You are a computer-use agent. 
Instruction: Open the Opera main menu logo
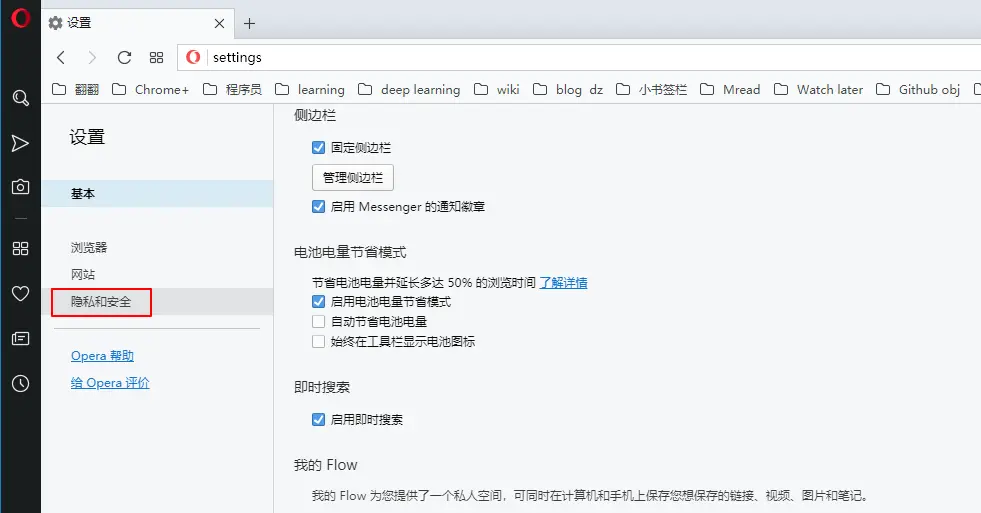tap(20, 18)
